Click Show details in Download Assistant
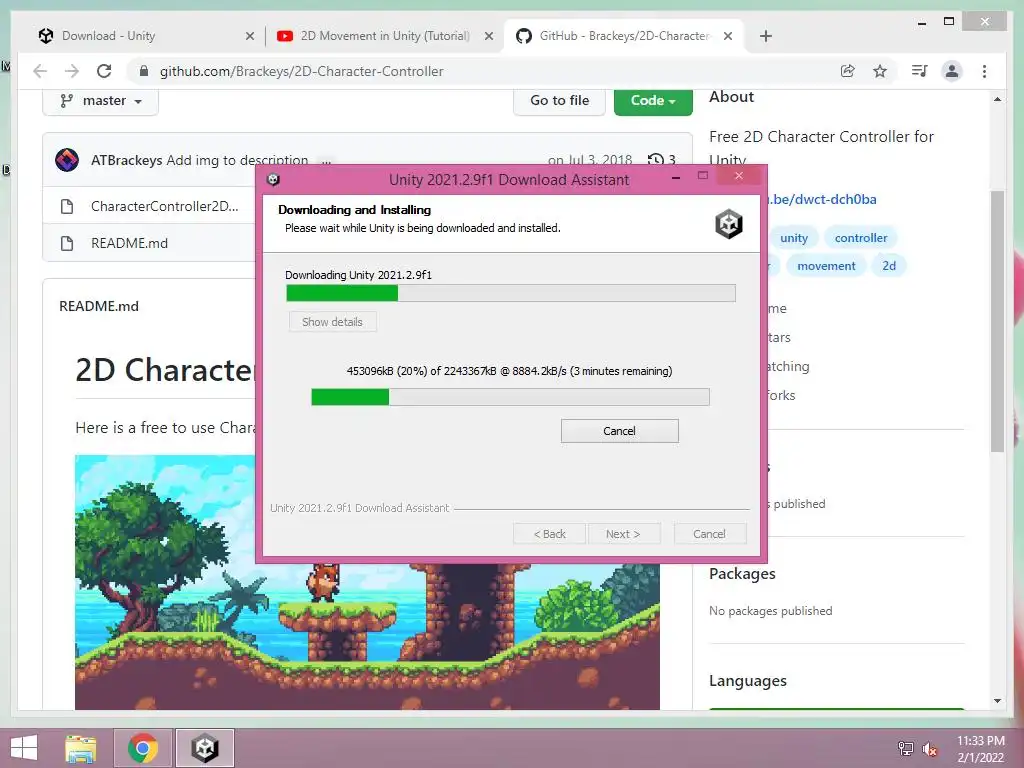Screen dimensions: 1024x768 [332, 322]
